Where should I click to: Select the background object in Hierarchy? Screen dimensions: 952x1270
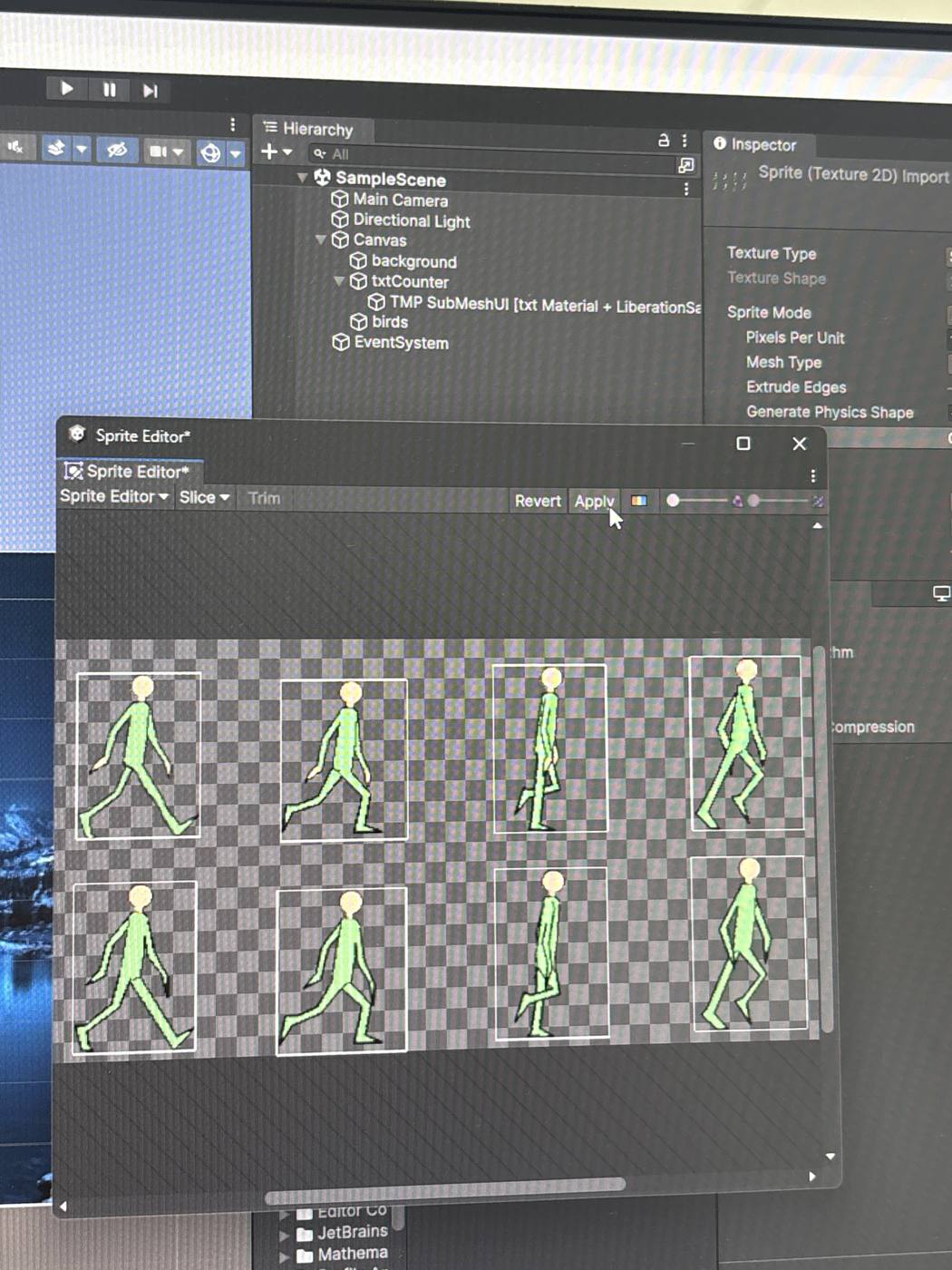[413, 261]
